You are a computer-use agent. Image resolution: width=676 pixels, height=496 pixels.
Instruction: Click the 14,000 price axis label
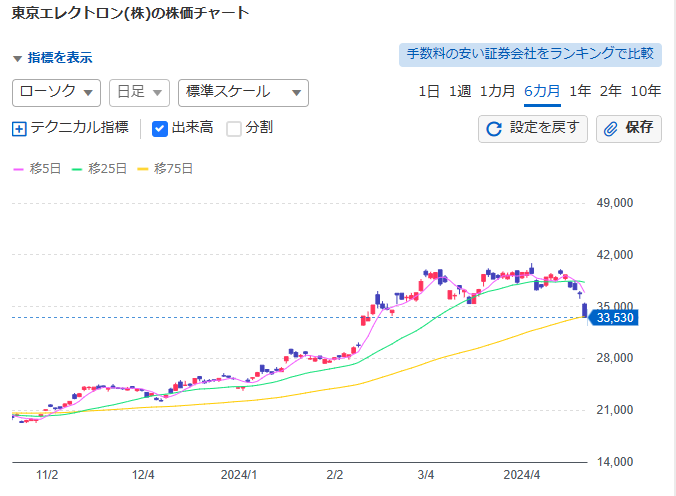coord(615,462)
